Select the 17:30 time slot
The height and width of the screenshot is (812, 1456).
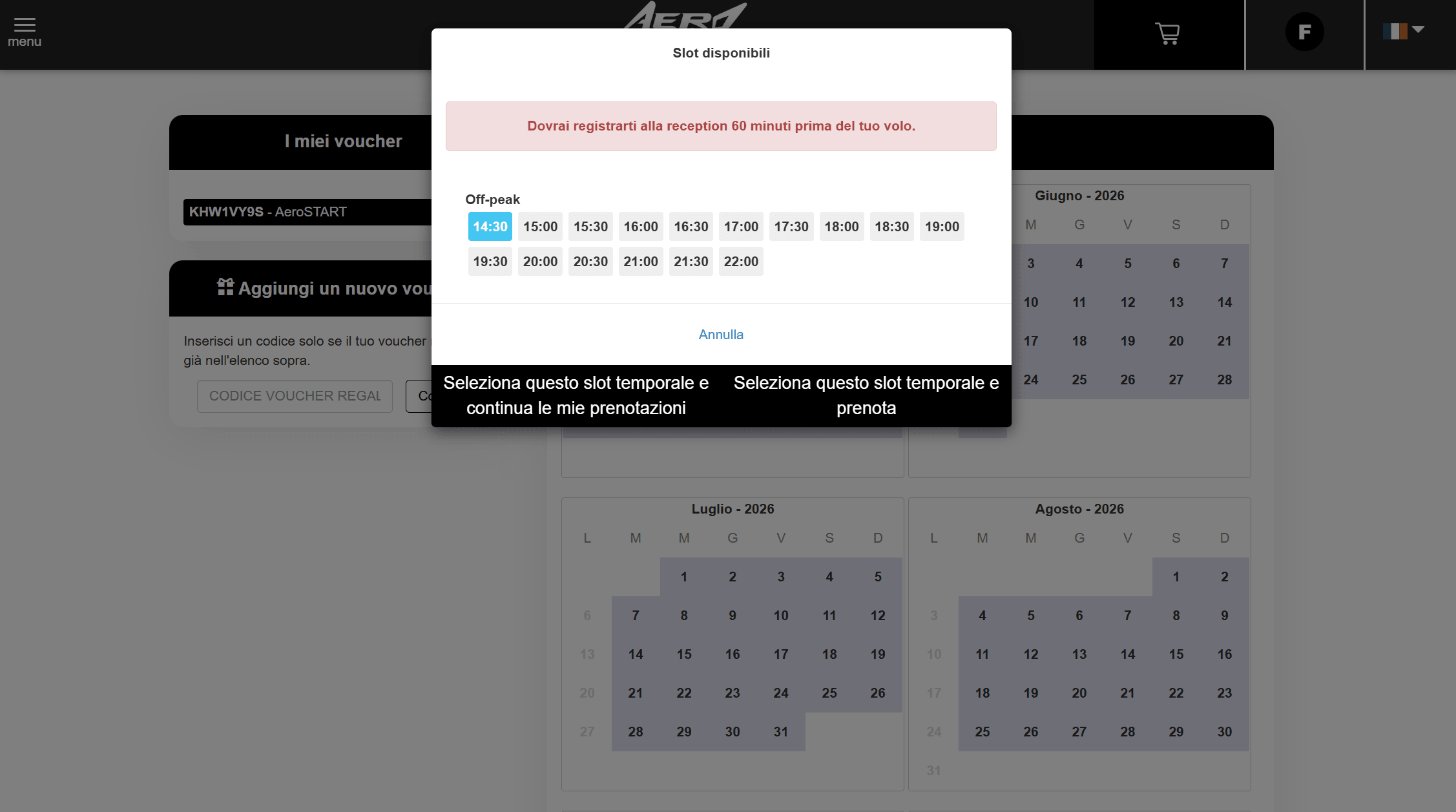click(x=791, y=227)
